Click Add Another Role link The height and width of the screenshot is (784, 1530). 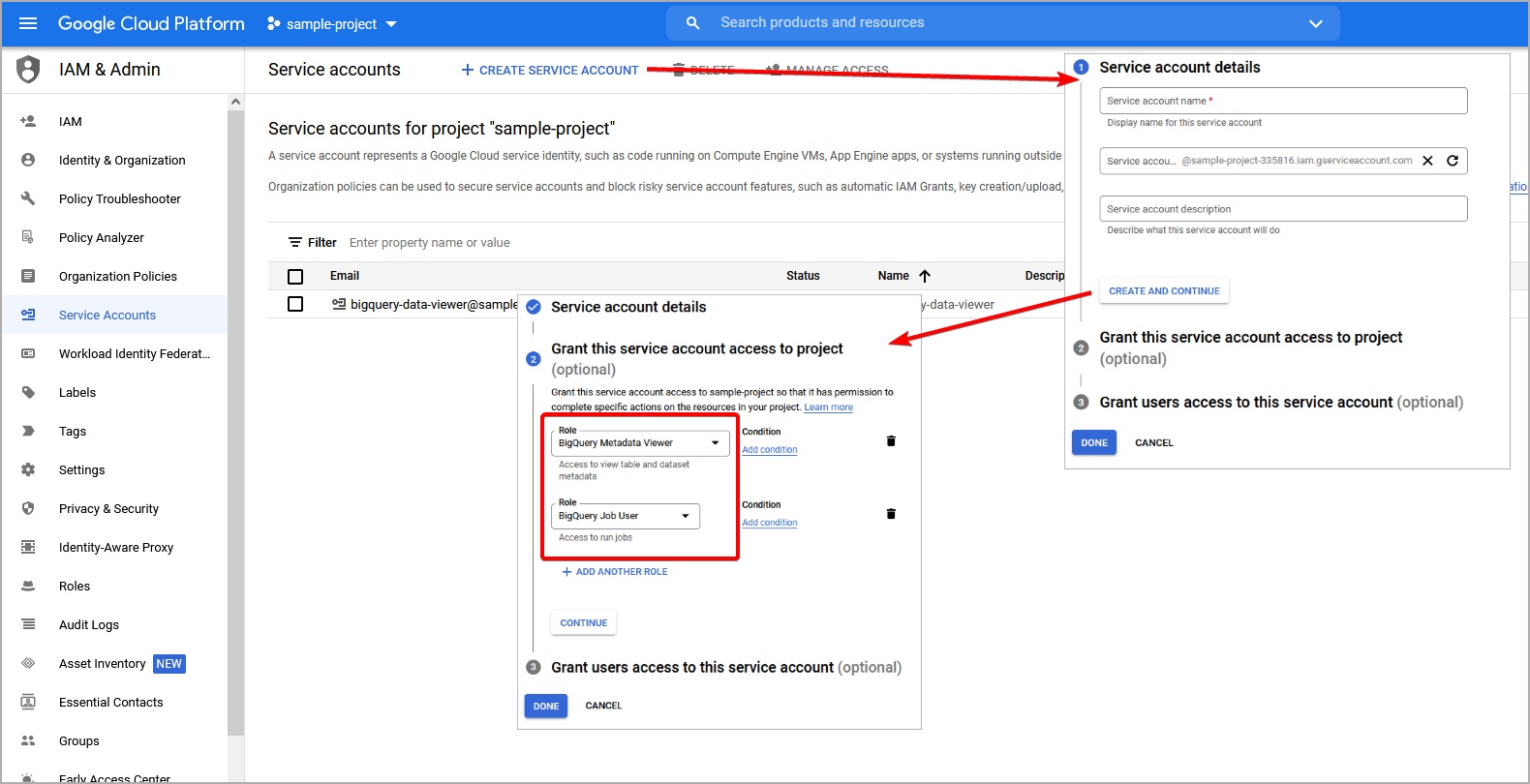point(615,572)
